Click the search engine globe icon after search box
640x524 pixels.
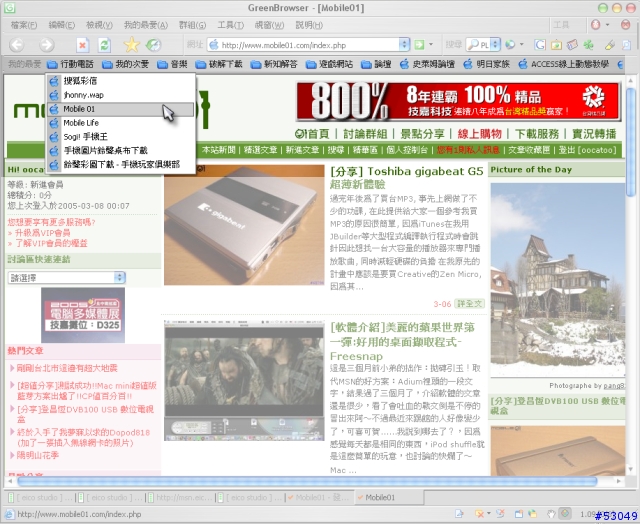[x=510, y=44]
